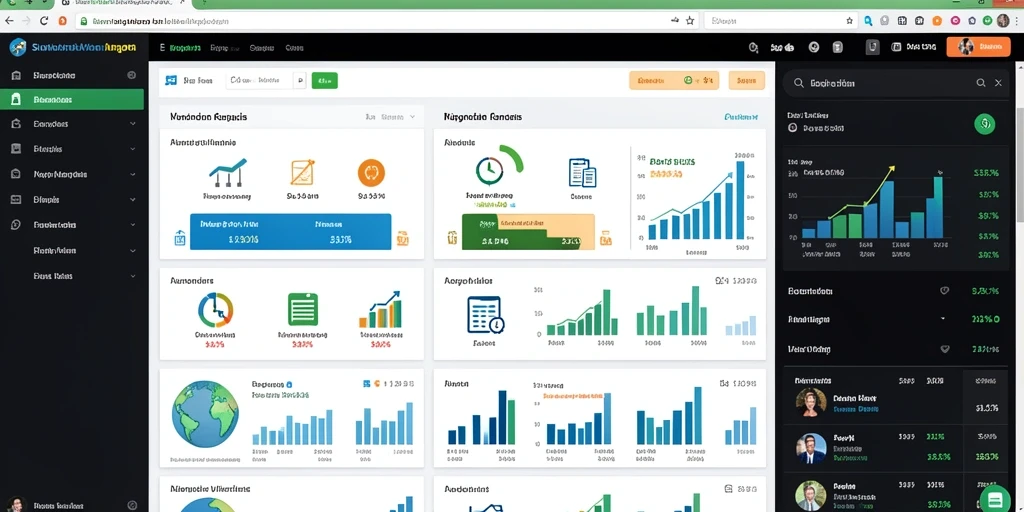Select the green highlighted sidebar item
1024x512 pixels.
tap(74, 100)
